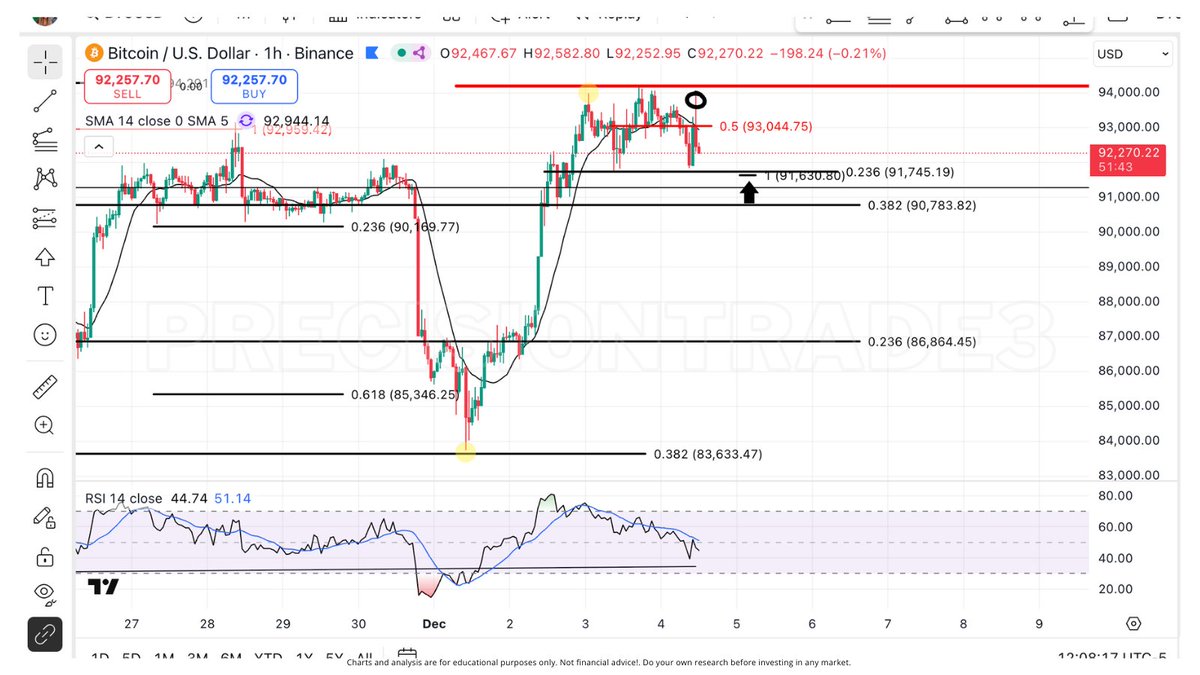Select the text T tool
This screenshot has width=1200, height=675.
click(x=45, y=296)
